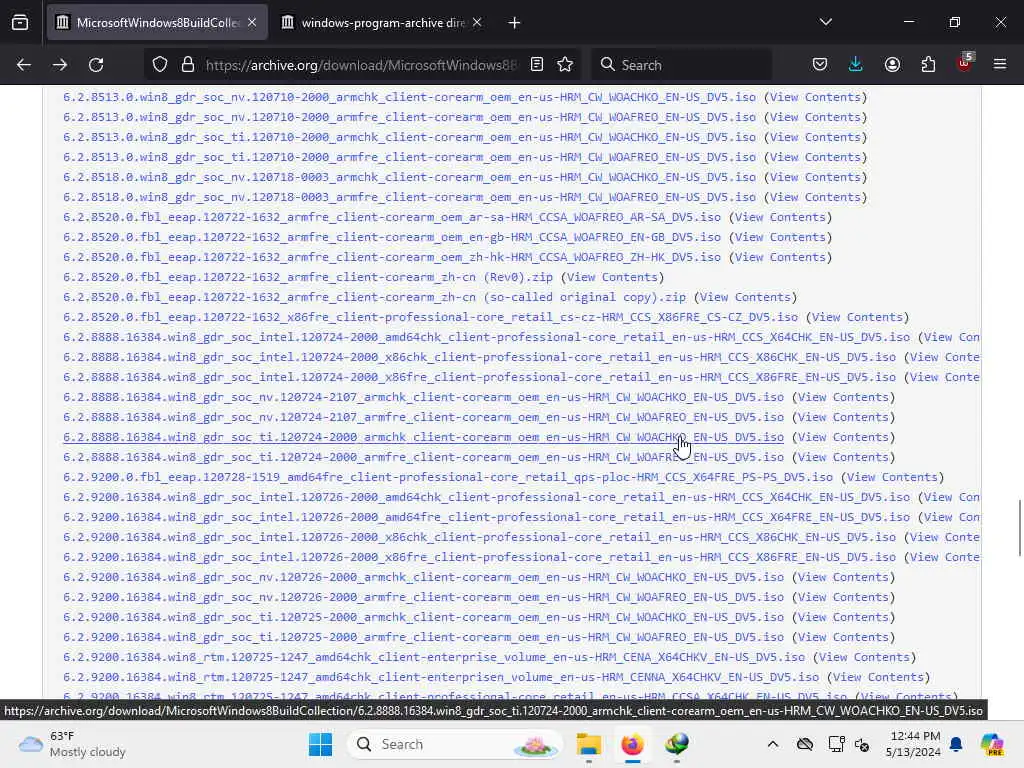The width and height of the screenshot is (1024, 768).
Task: View Contents of 6.2.9200.0 qps-ploc iso
Action: click(892, 477)
